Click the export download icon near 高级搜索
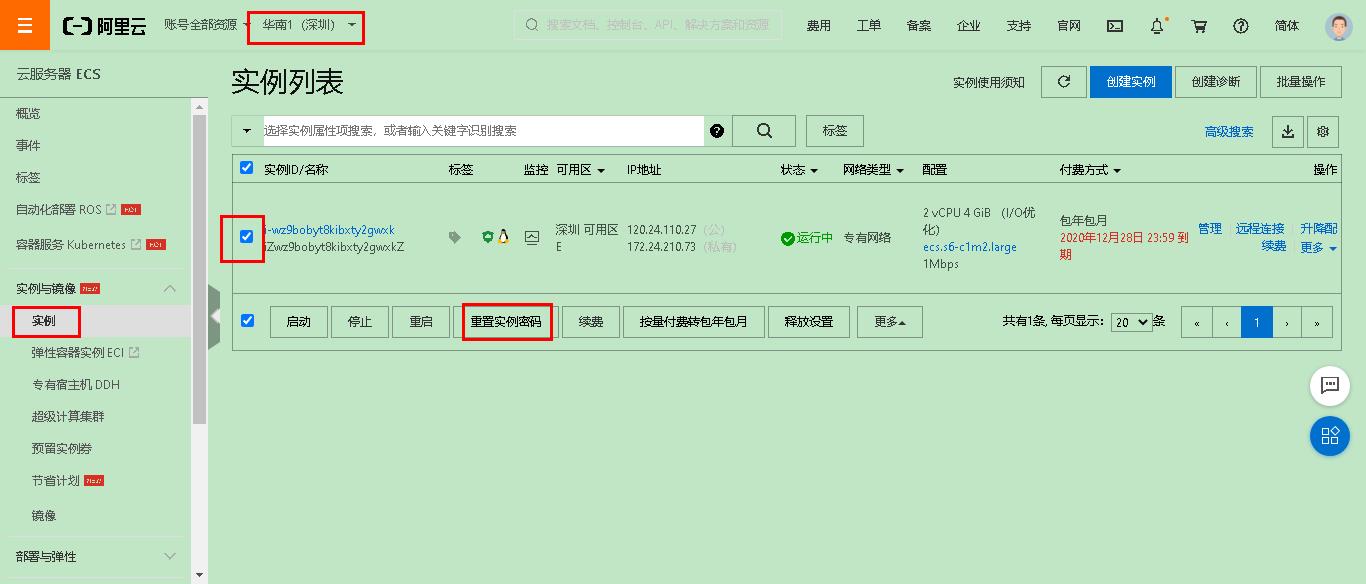Screen dimensions: 1366x584 coord(1287,131)
